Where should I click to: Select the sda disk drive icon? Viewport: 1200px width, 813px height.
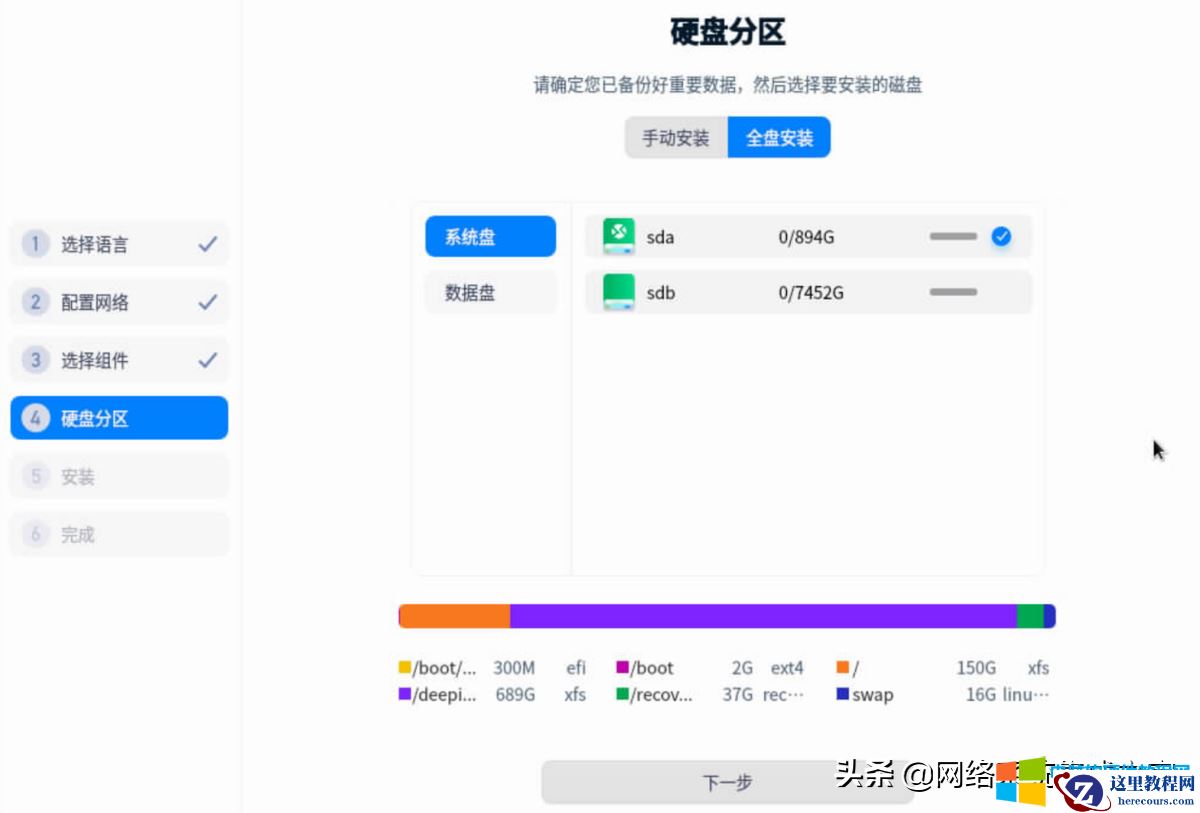pyautogui.click(x=619, y=236)
